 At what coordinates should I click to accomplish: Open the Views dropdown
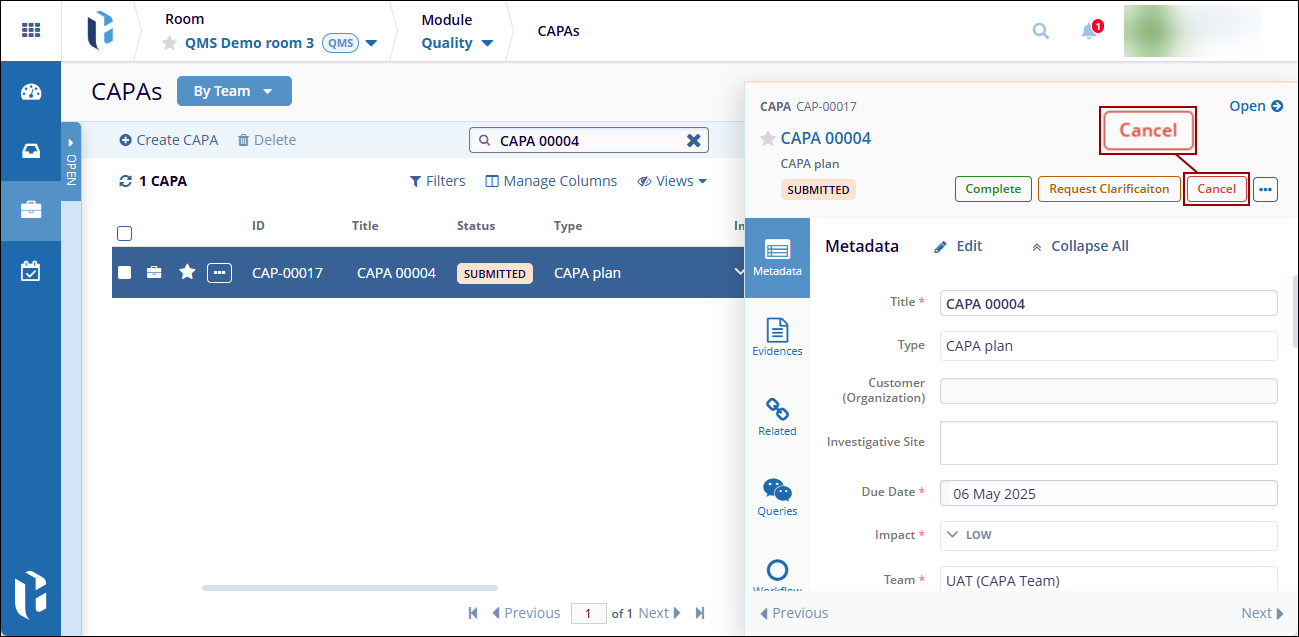(x=672, y=181)
